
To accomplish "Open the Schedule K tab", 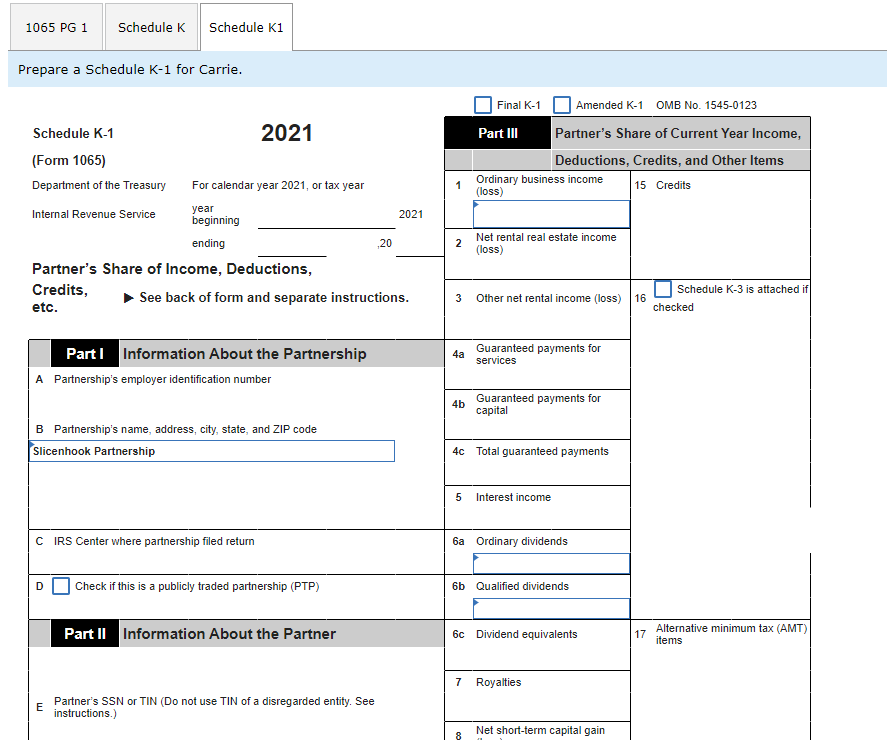I will (x=151, y=27).
